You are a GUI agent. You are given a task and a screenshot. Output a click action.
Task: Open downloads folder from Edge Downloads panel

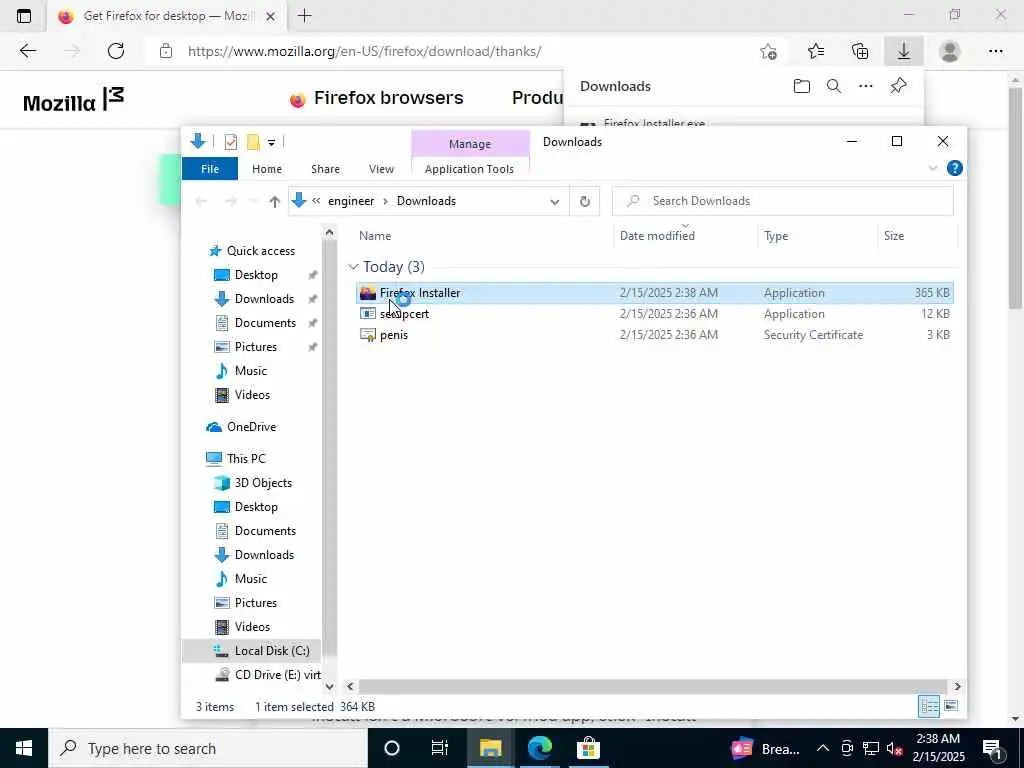(x=801, y=86)
